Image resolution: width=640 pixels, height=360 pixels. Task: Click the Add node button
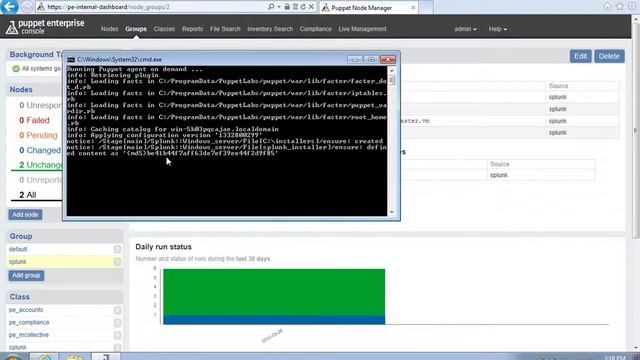click(x=25, y=215)
